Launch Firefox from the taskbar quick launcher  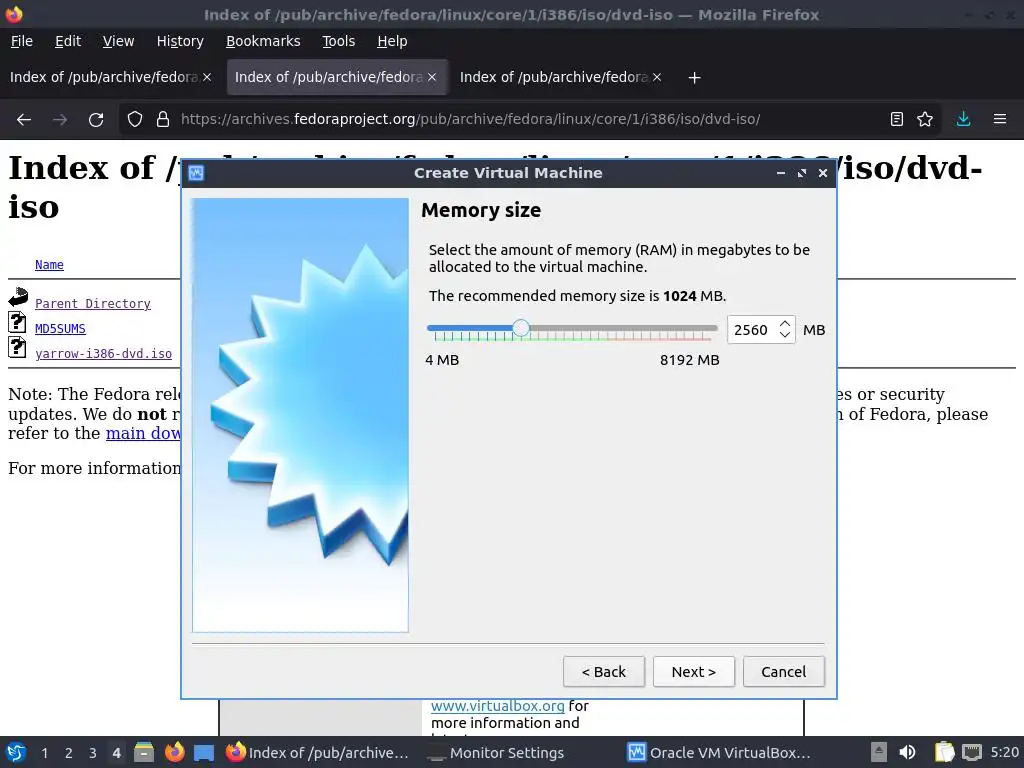coord(174,752)
